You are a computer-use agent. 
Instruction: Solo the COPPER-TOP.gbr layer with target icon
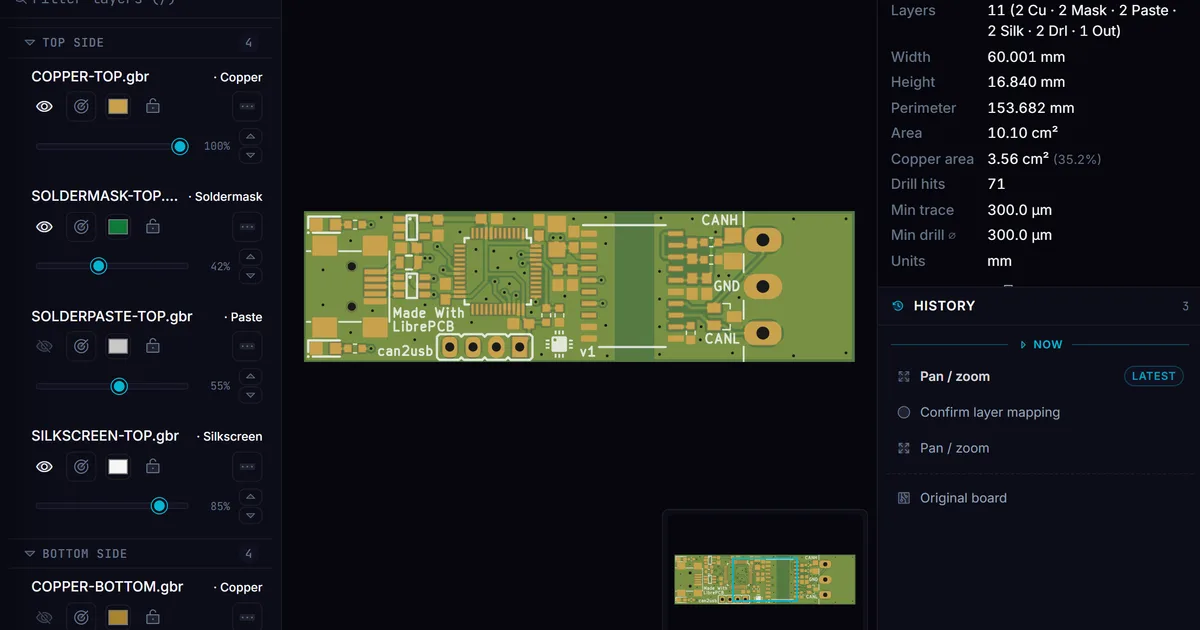coord(82,106)
